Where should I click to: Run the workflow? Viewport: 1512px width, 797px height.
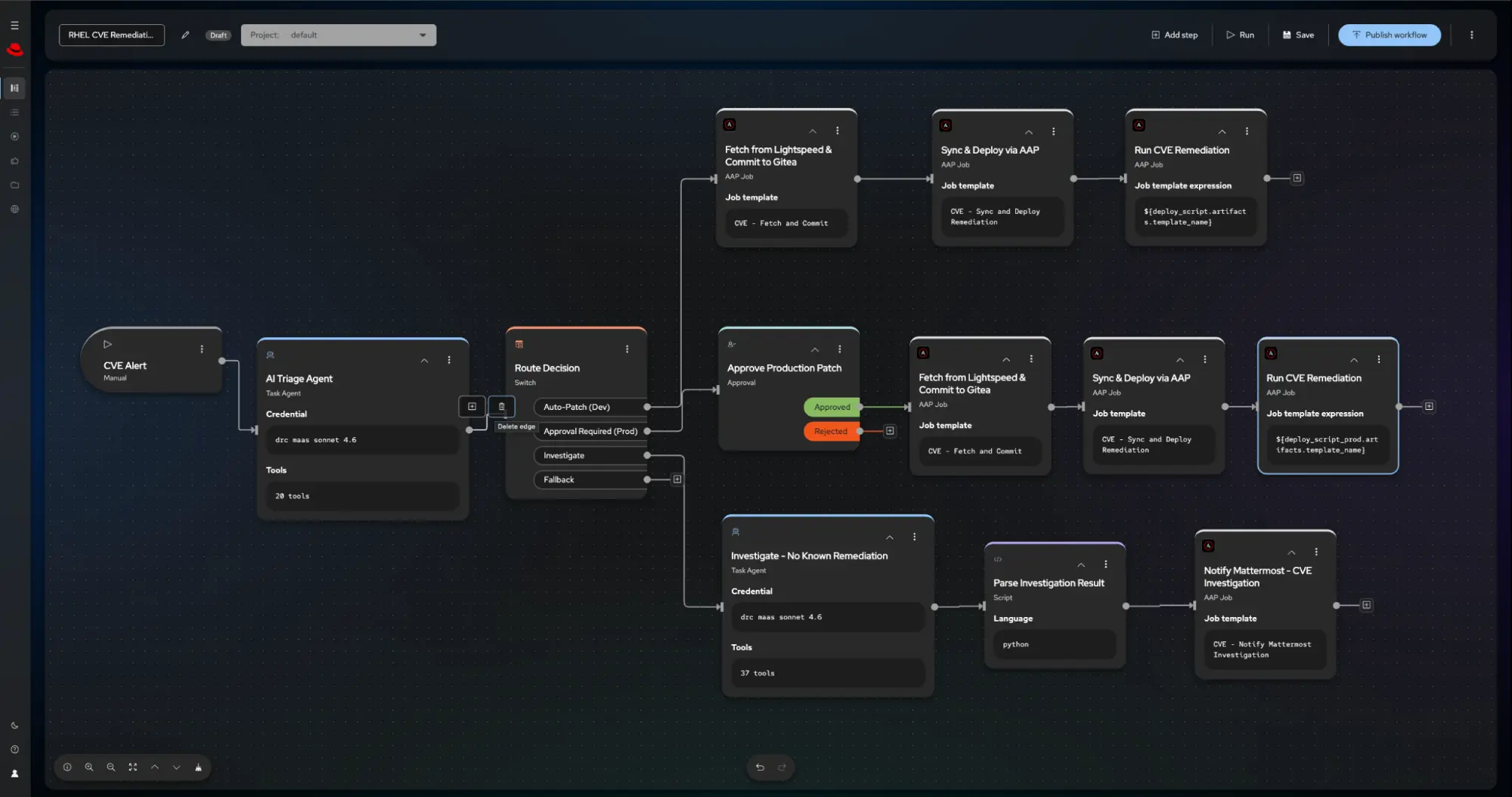[x=1240, y=35]
